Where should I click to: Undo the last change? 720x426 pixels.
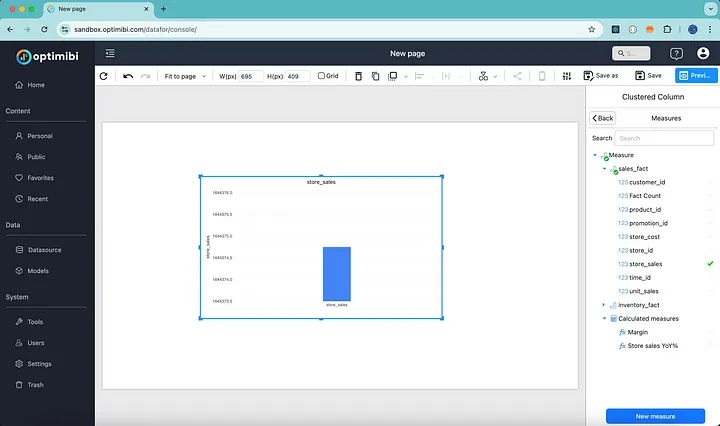click(x=128, y=76)
